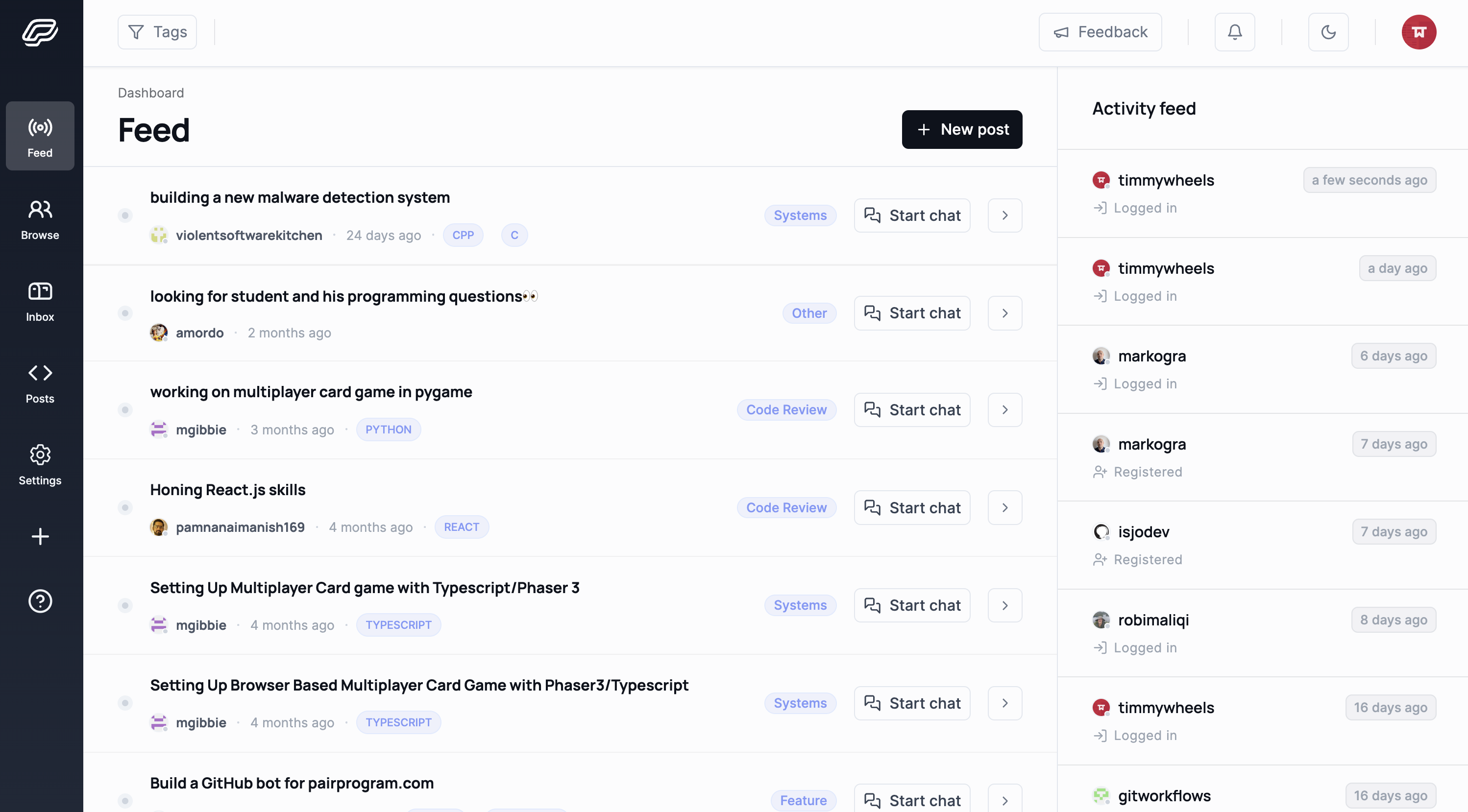Screen dimensions: 1468x812
Task: Toggle the unread dot on the malware post
Action: [x=125, y=216]
